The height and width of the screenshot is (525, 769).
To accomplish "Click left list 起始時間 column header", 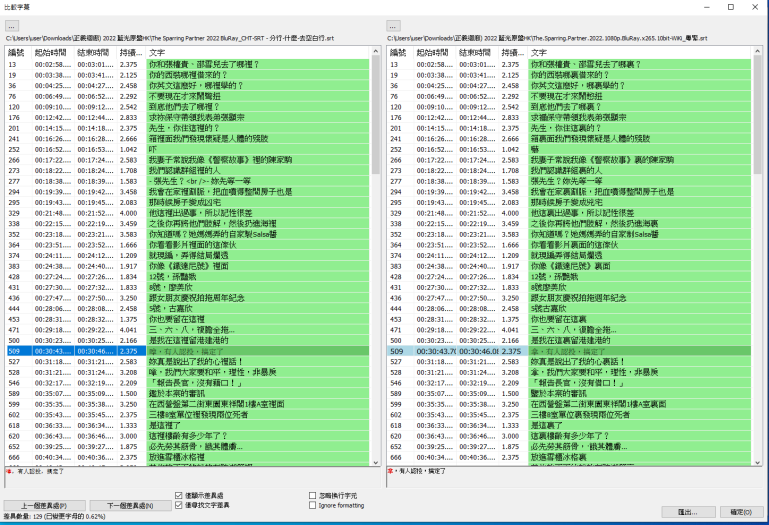I will (x=53, y=52).
